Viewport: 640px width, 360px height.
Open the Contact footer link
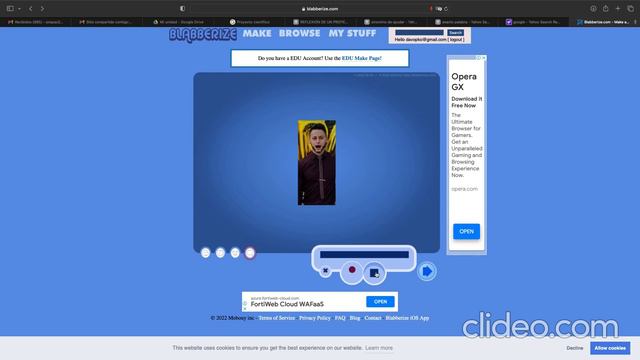373,318
